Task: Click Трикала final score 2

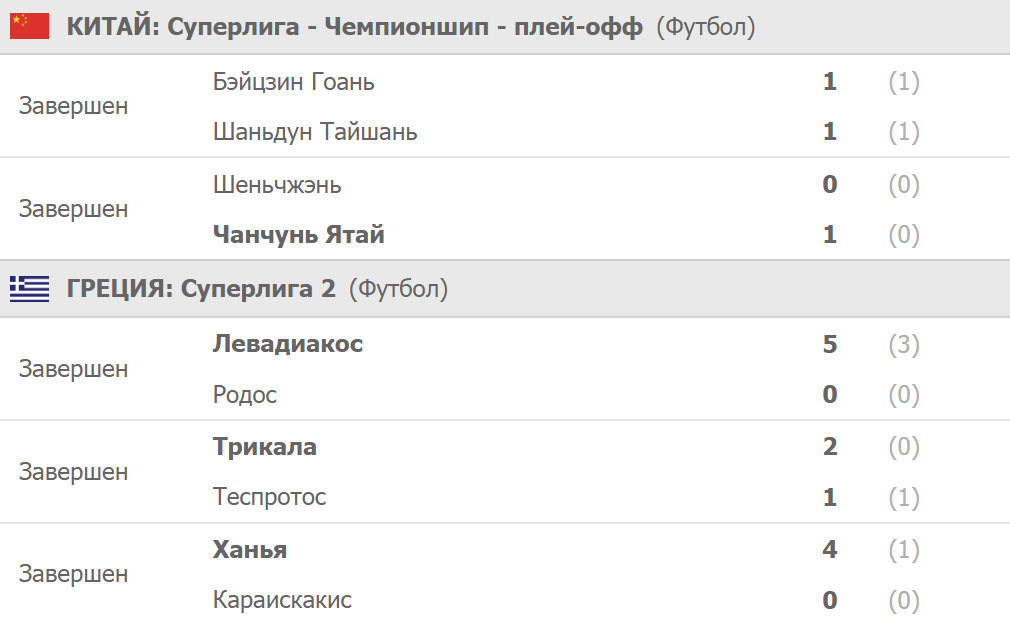Action: [829, 447]
